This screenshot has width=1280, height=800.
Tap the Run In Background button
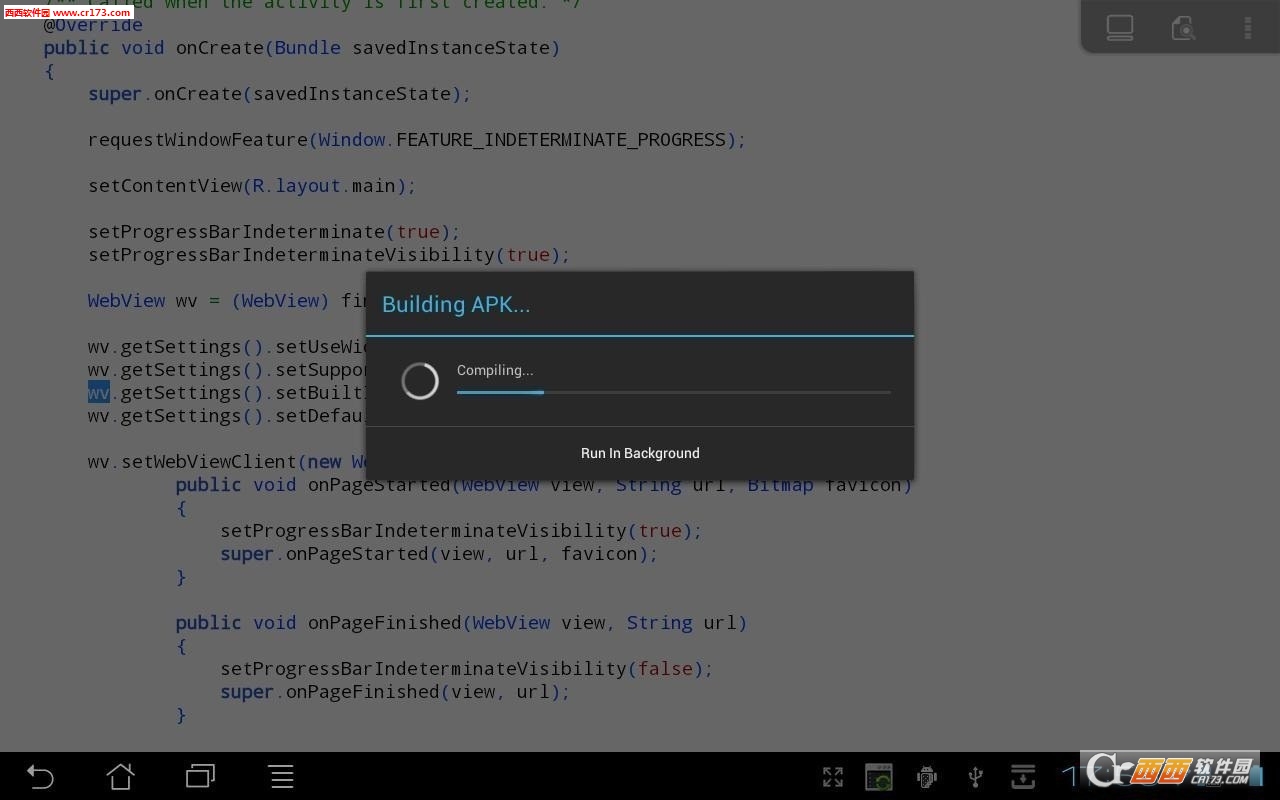click(640, 453)
